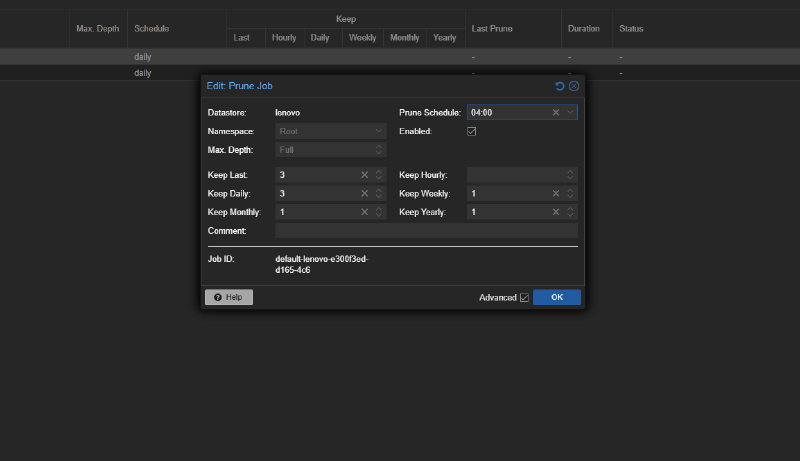The width and height of the screenshot is (800, 461).
Task: Click the Keep Hourly column header
Action: 284,38
